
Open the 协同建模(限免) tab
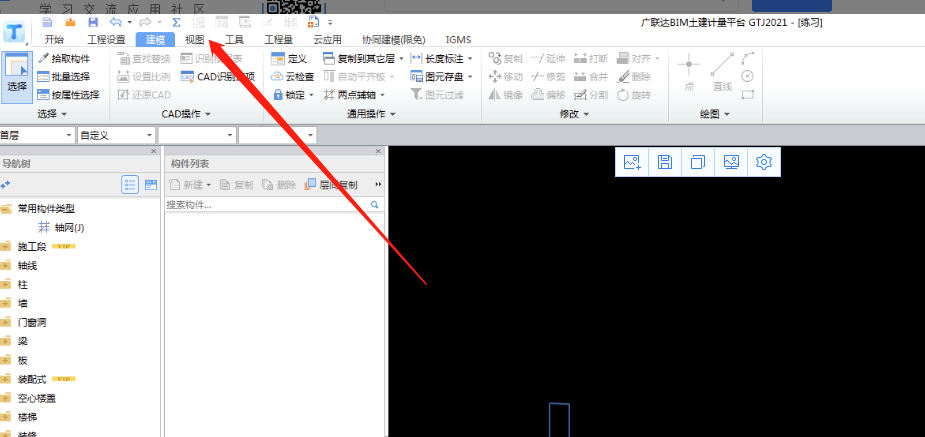click(x=393, y=40)
